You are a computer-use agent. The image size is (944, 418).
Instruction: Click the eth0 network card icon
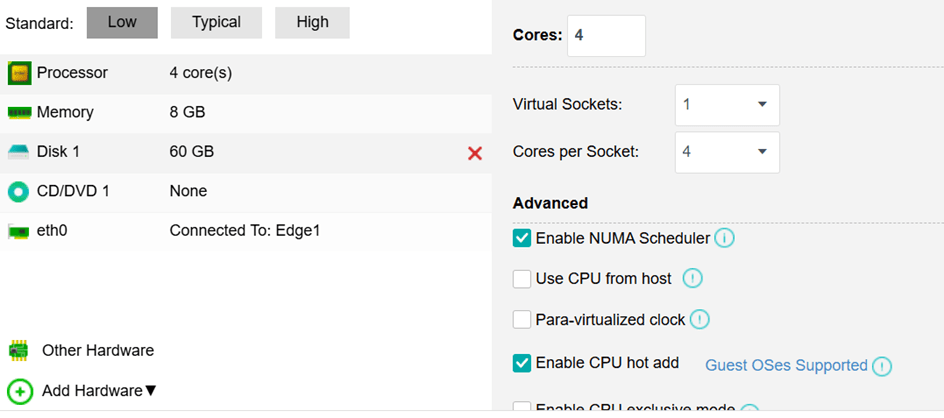click(19, 231)
